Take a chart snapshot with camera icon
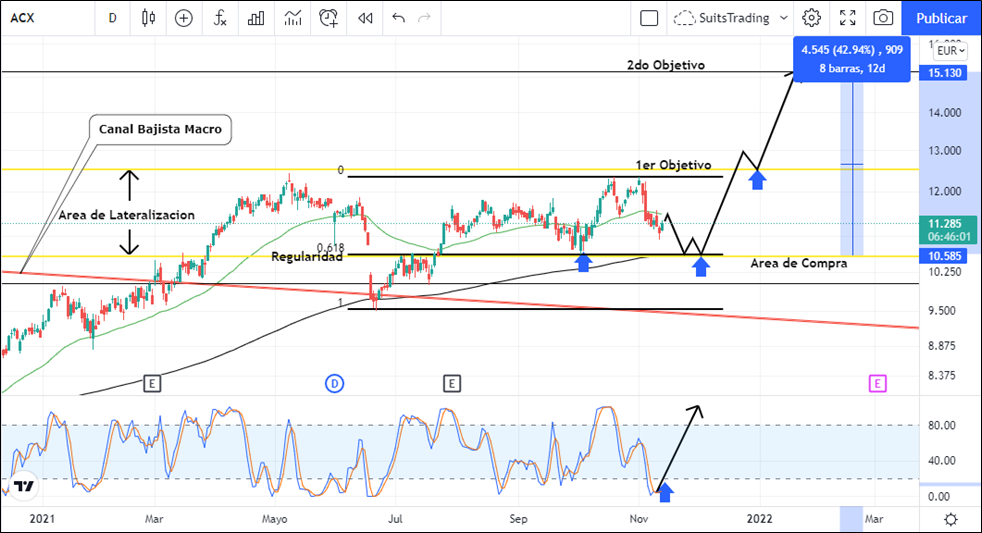Screen dimensions: 982x533 [883, 18]
